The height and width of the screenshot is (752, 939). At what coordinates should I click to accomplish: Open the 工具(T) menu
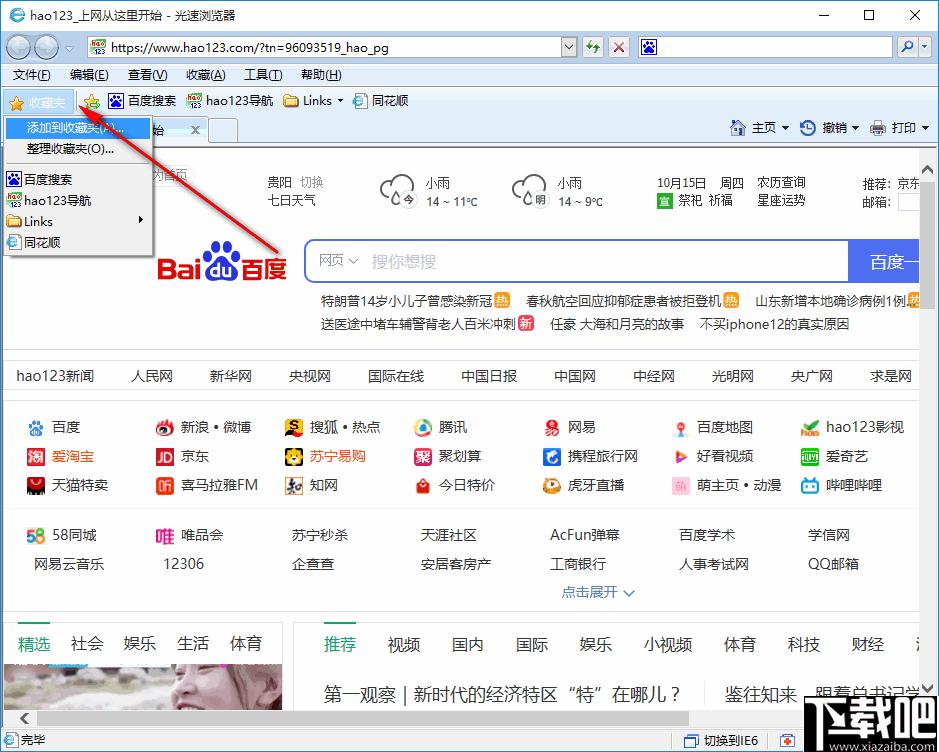(263, 75)
